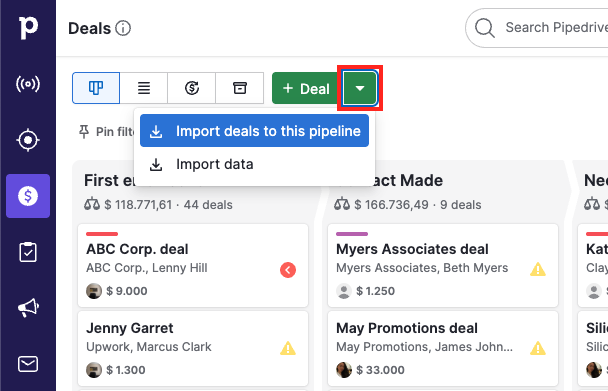This screenshot has width=608, height=391.
Task: Open the Activities clipboard icon in sidebar
Action: (28, 252)
